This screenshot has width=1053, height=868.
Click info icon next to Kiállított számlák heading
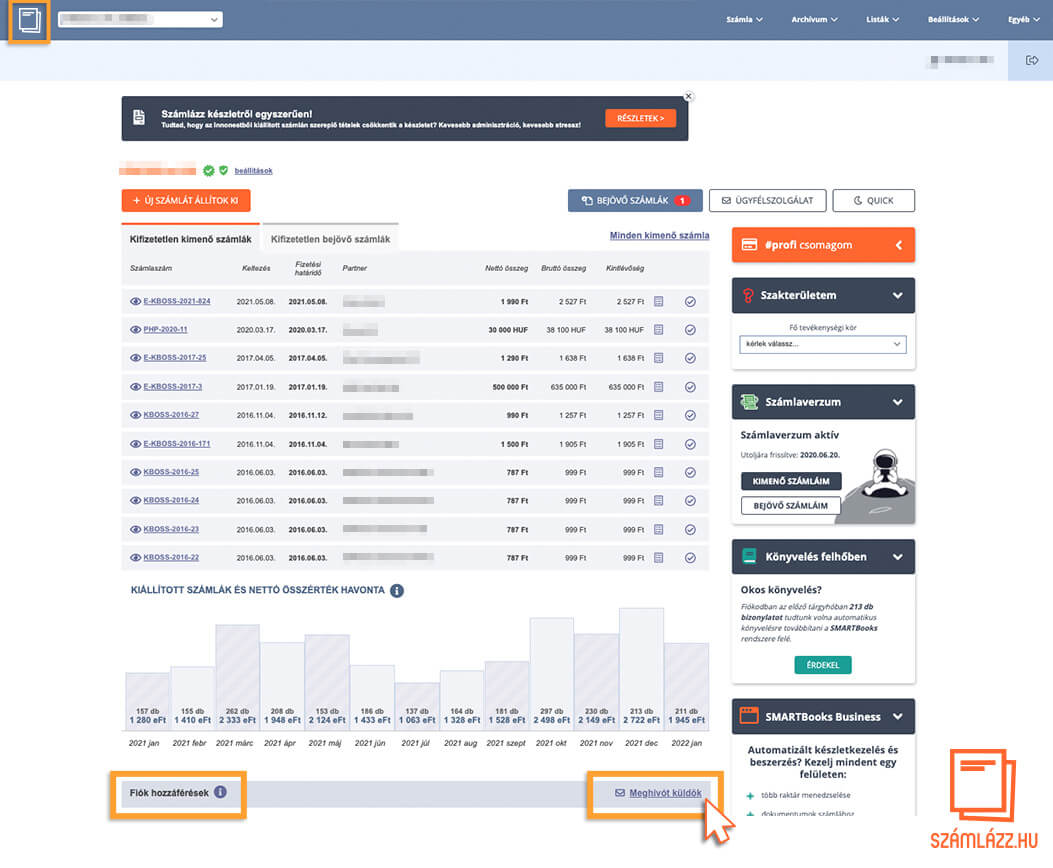coord(397,591)
